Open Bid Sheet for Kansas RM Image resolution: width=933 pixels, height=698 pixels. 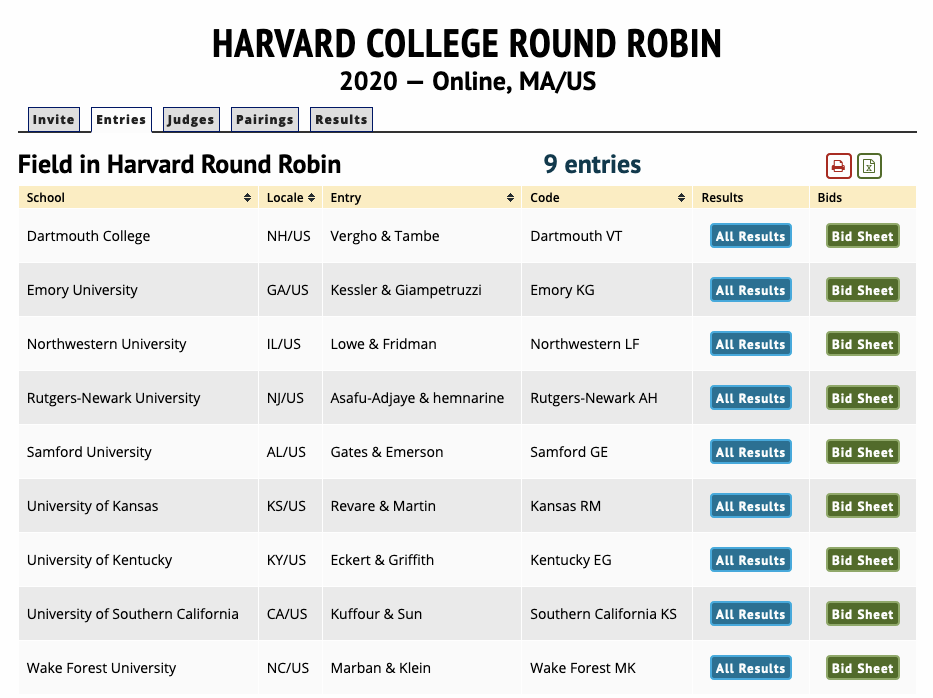tap(863, 506)
